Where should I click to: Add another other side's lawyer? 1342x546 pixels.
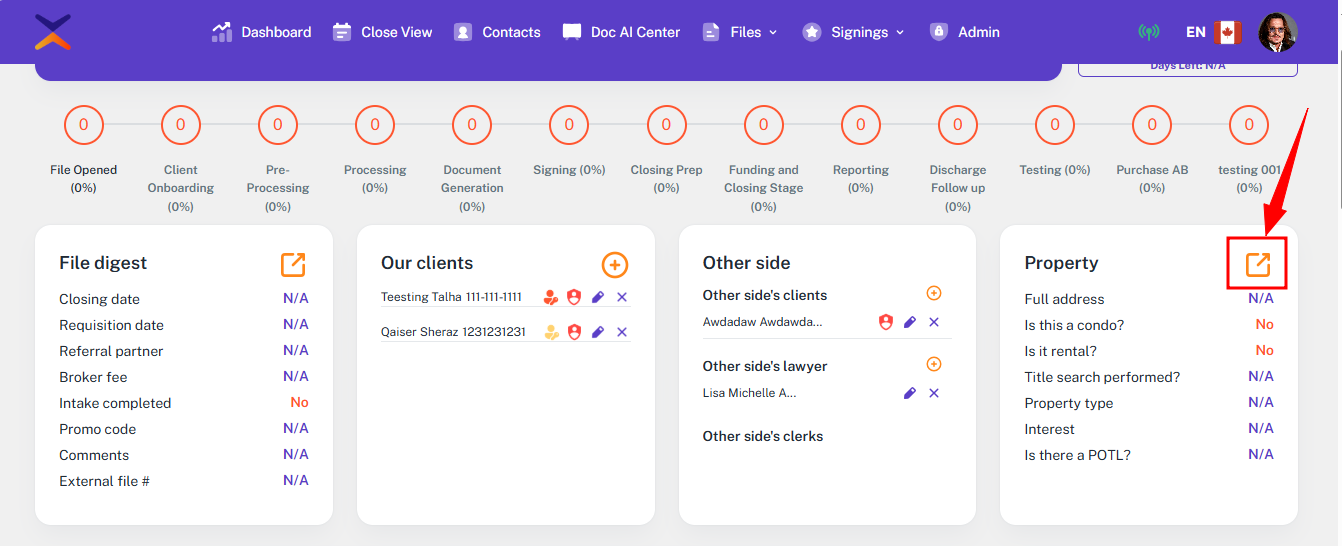pos(934,365)
